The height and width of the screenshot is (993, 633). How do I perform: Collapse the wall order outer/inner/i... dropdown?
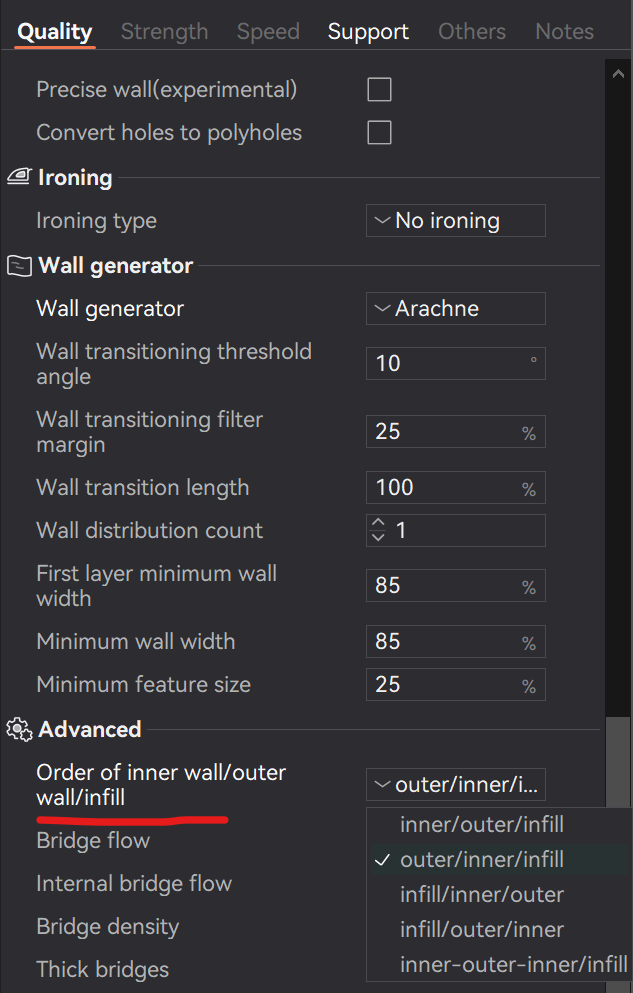[x=456, y=785]
